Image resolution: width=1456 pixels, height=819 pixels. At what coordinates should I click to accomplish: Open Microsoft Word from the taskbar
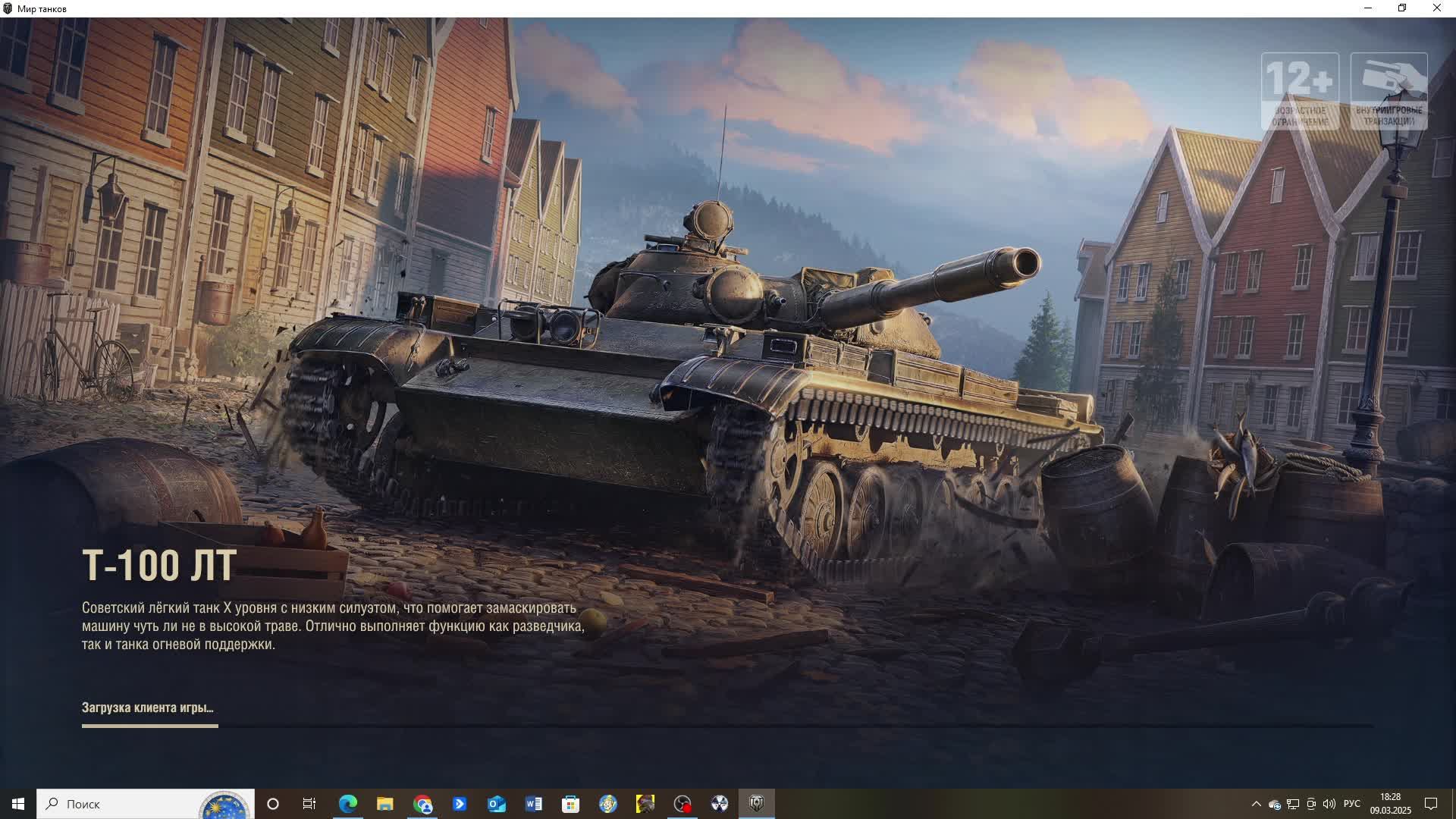[534, 804]
